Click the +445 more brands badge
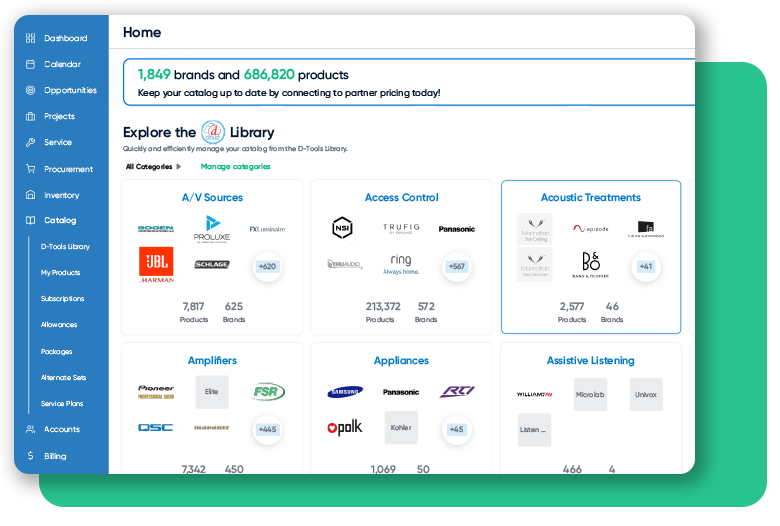 [267, 429]
